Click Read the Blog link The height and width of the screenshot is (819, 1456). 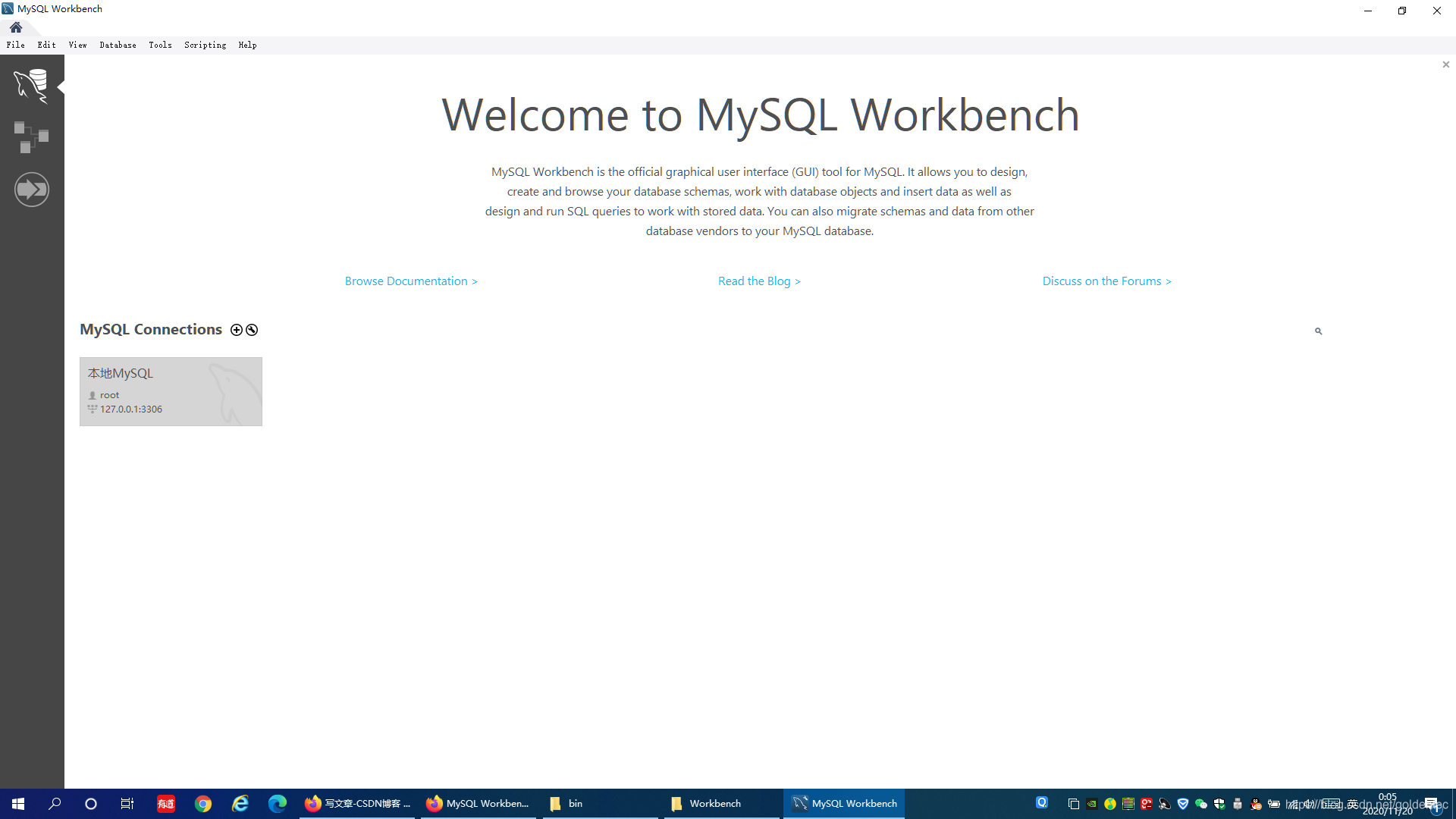click(759, 281)
